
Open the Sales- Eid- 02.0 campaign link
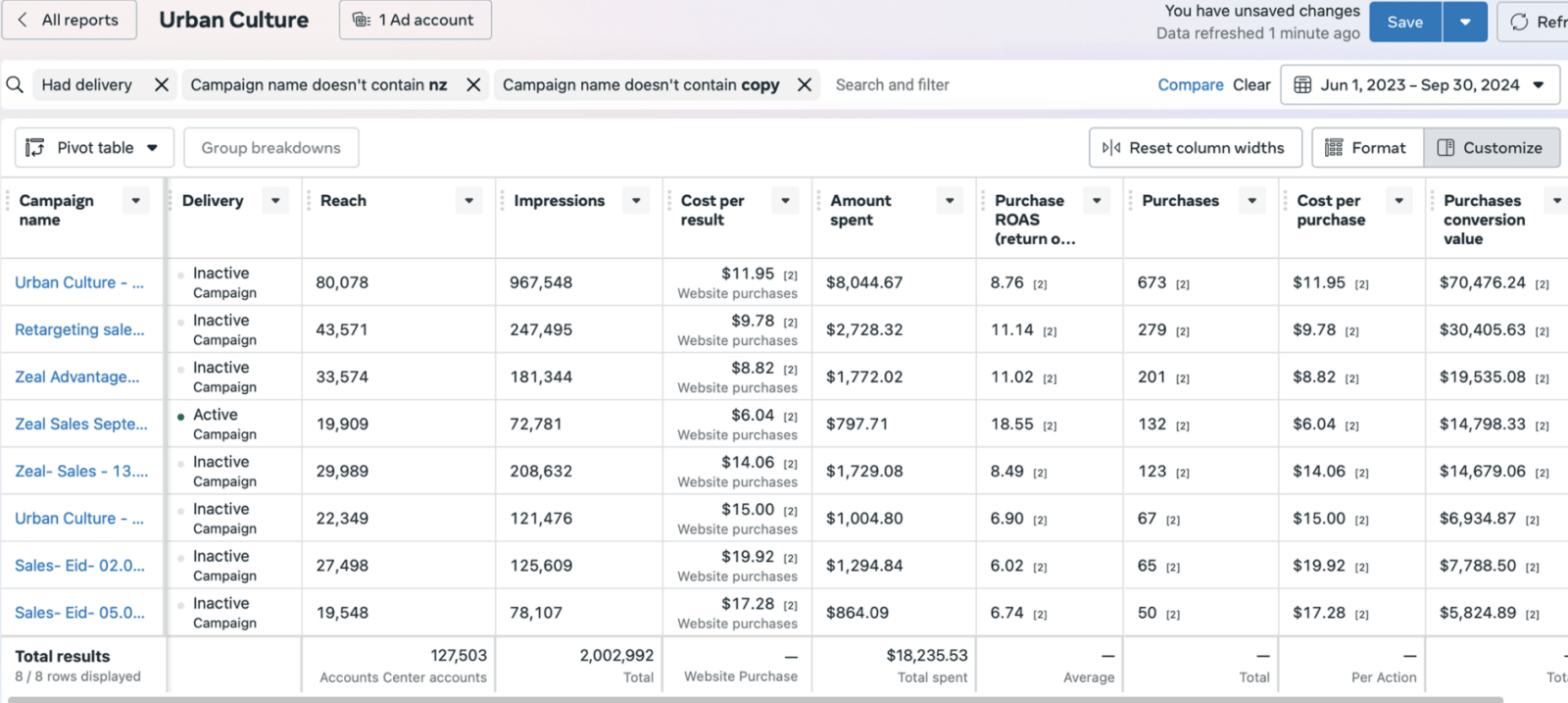pos(79,565)
